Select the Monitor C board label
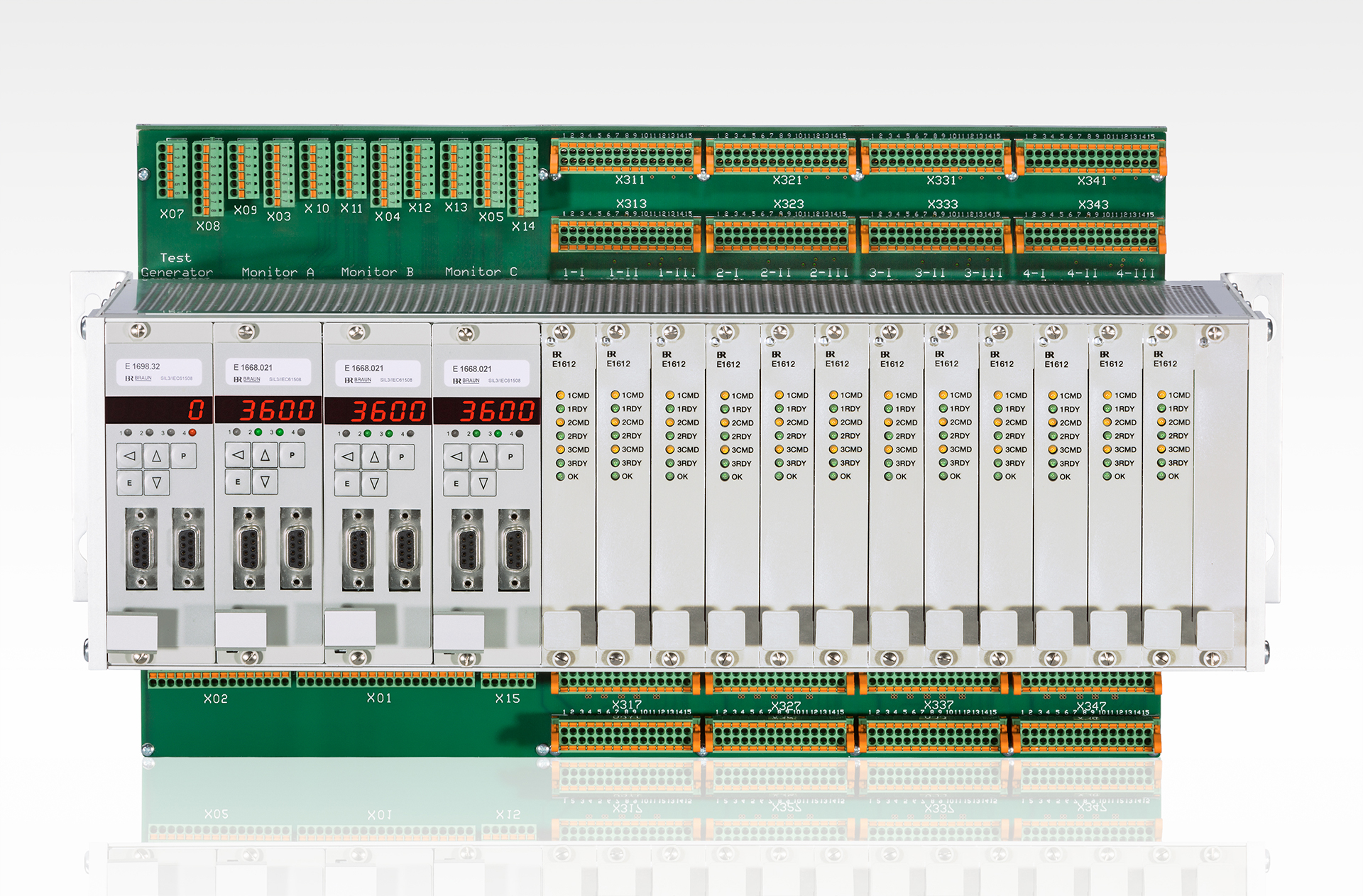 pos(481,271)
